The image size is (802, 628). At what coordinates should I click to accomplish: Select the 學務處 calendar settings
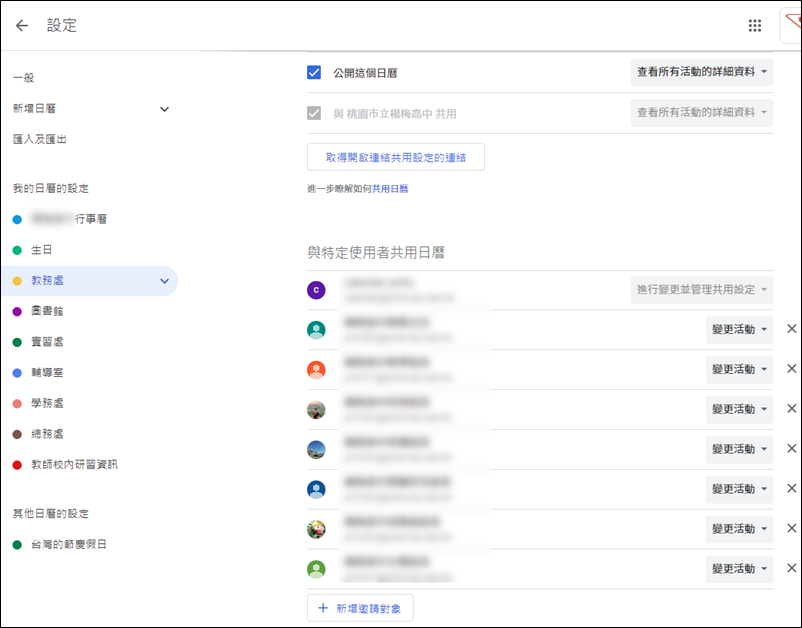47,403
